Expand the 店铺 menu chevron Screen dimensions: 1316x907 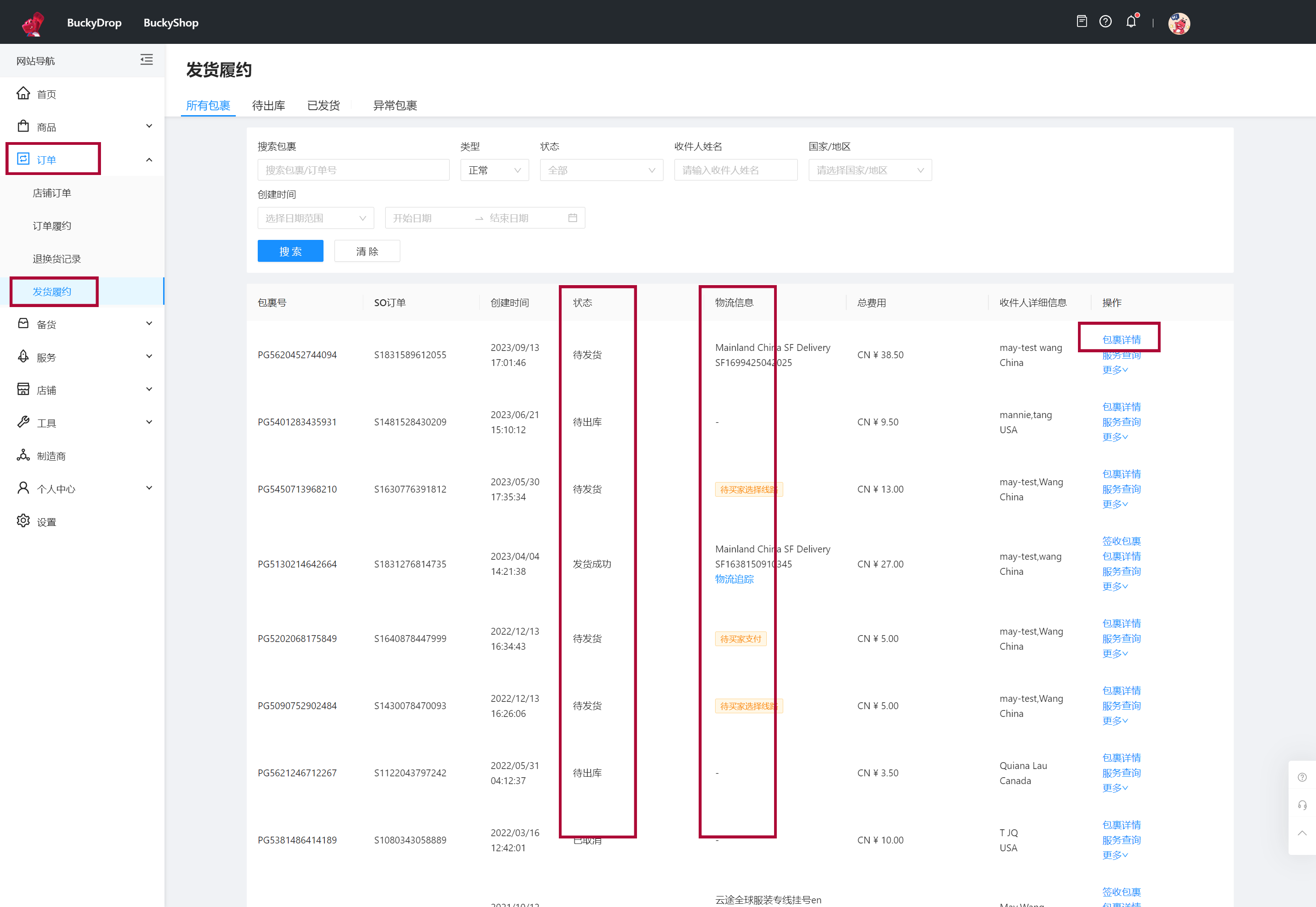click(x=149, y=389)
